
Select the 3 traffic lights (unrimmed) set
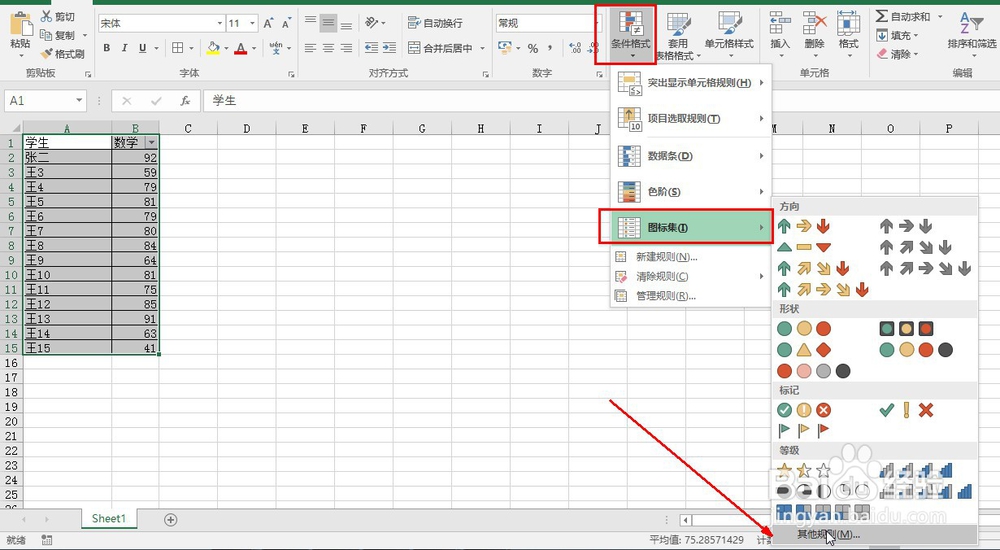coord(804,329)
